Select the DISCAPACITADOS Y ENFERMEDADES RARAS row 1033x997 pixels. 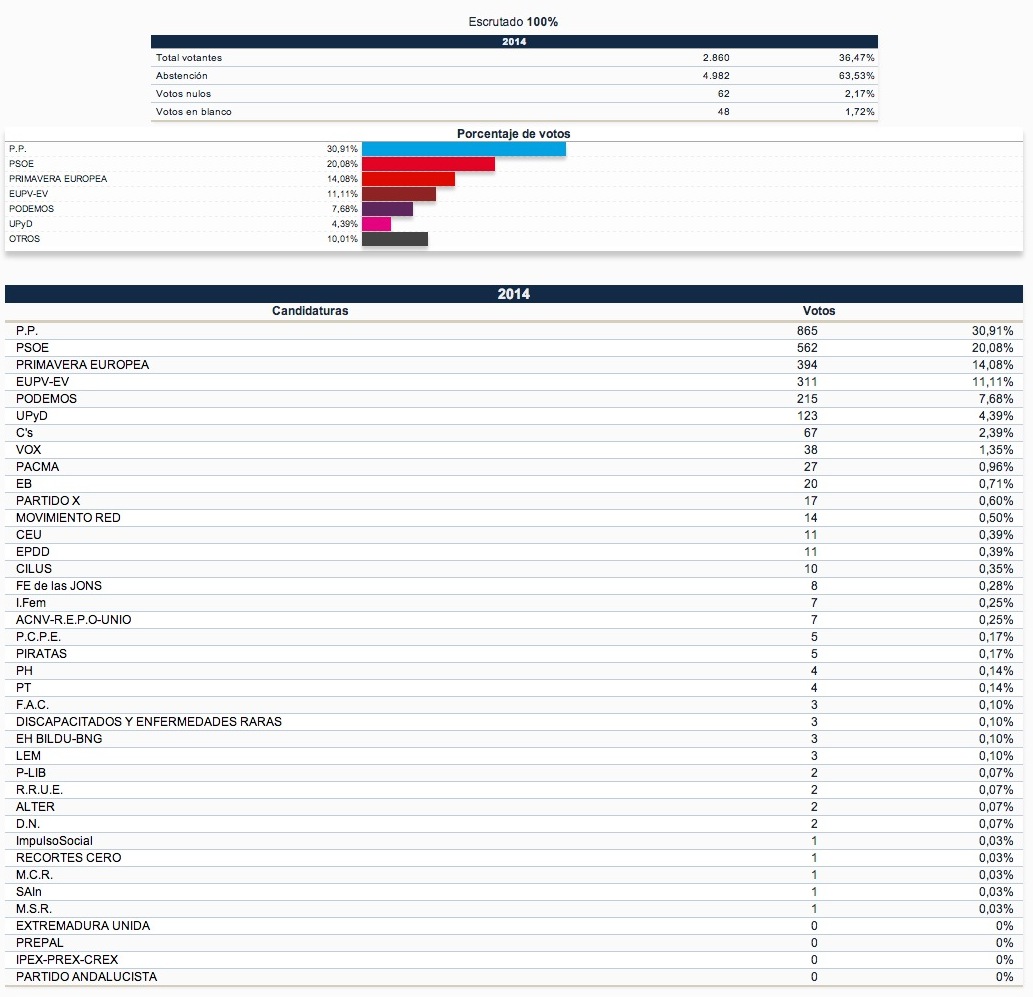[149, 722]
